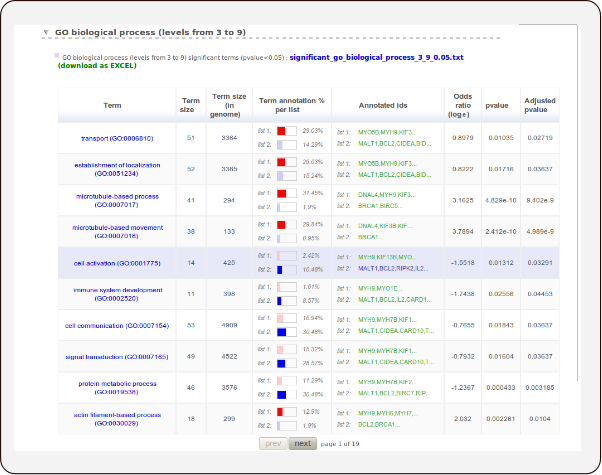Go to next page of results
This screenshot has width=602, height=475.
click(x=302, y=443)
